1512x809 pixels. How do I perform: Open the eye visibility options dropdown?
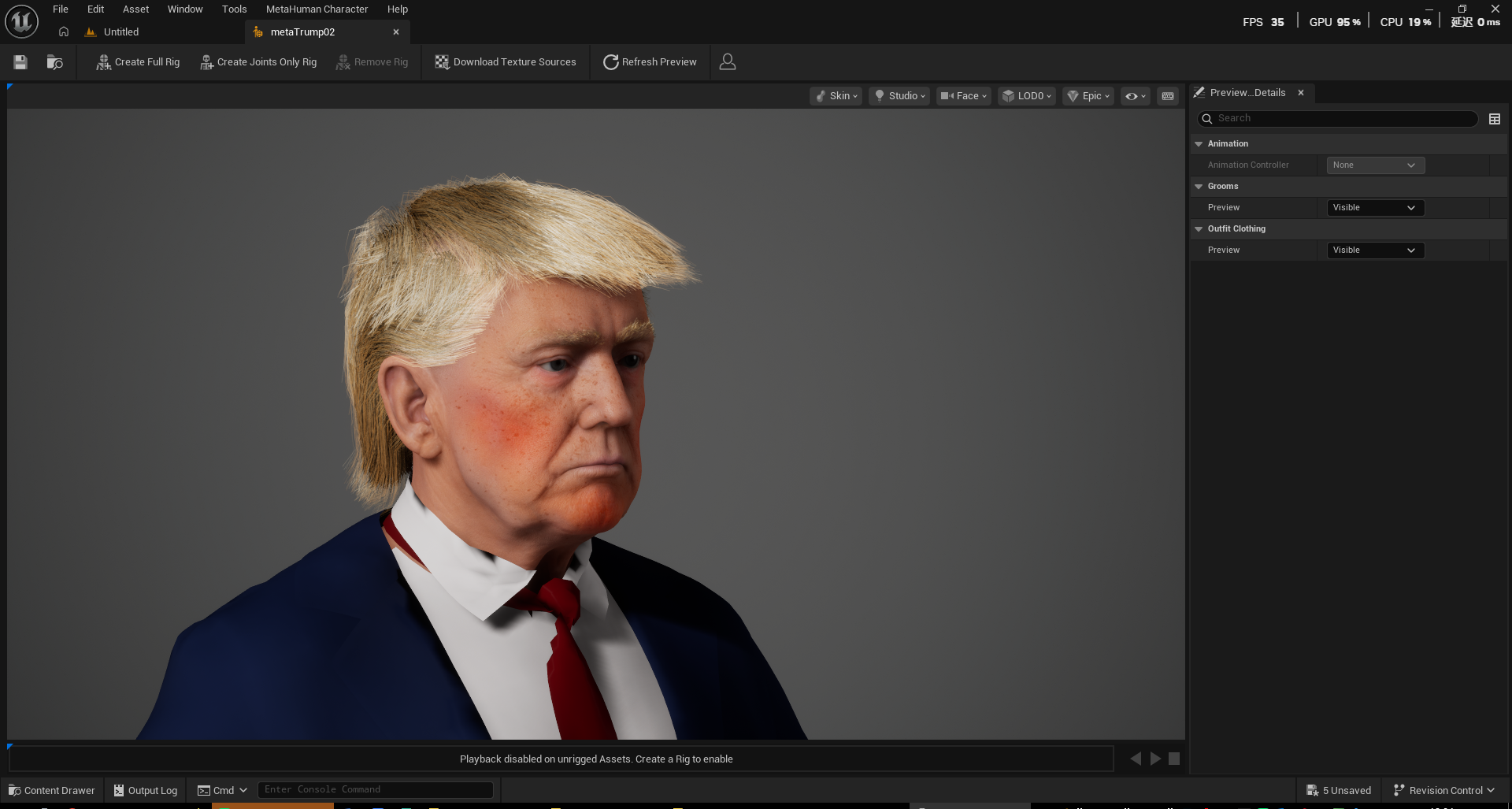click(x=1135, y=96)
